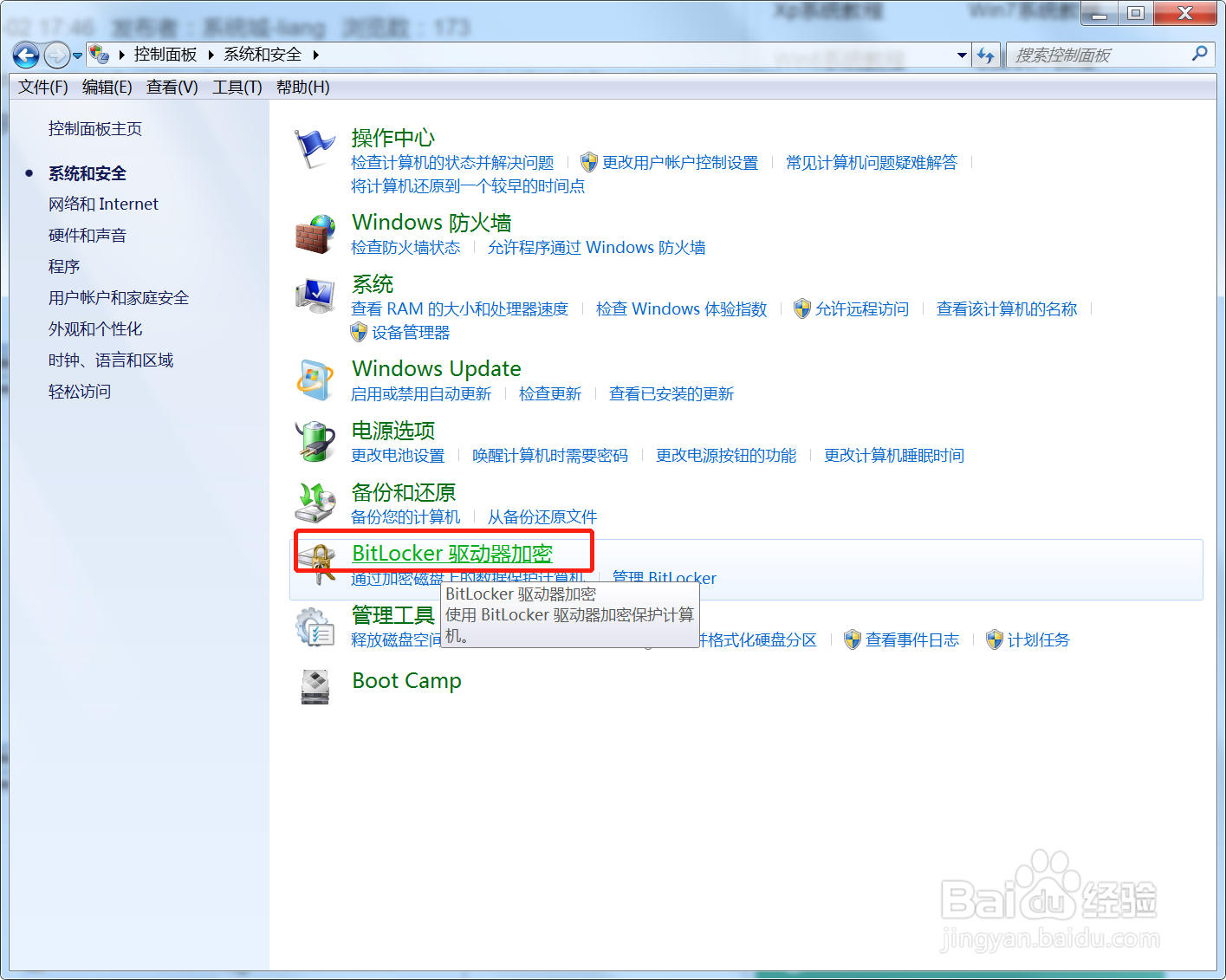This screenshot has width=1226, height=980.
Task: Open 设备管理器 from the 系统 section
Action: point(410,332)
